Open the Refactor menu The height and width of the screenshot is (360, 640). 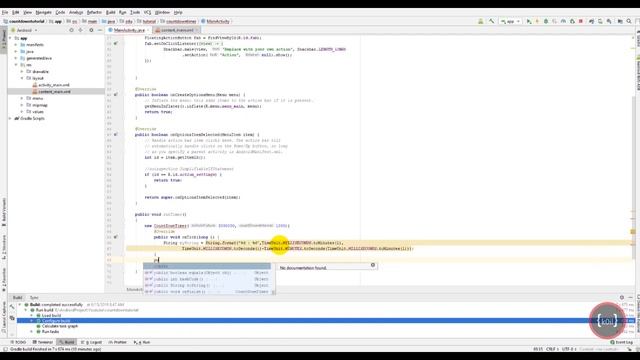[94, 13]
